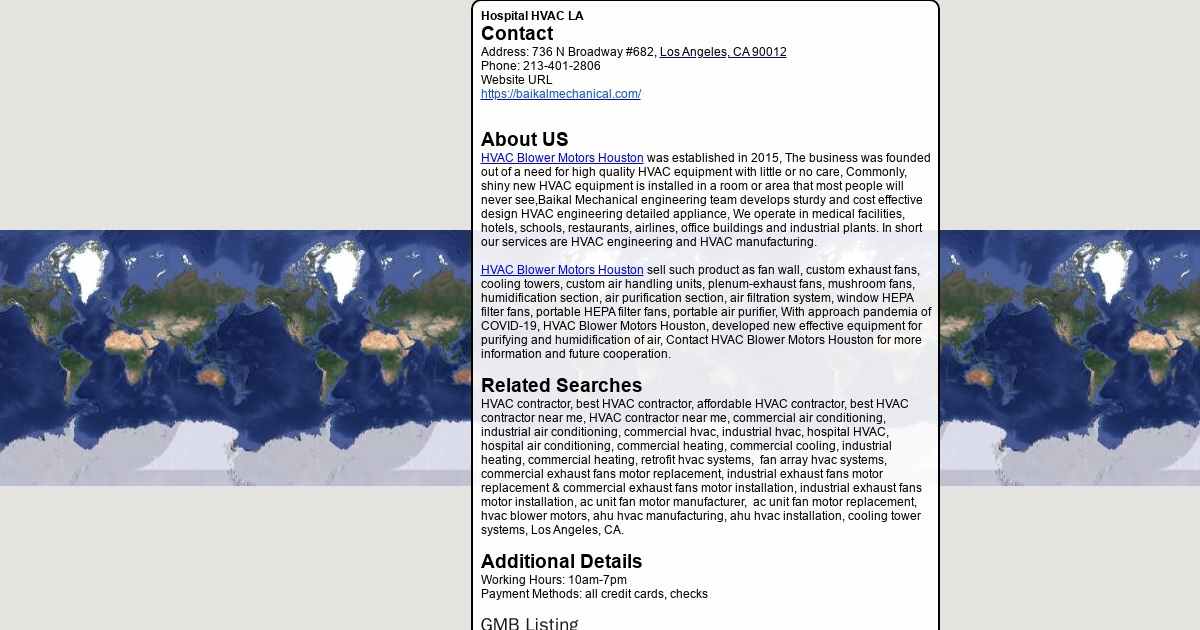This screenshot has width=1200, height=630.
Task: Click the Hospital HVAC LA title
Action: click(532, 16)
